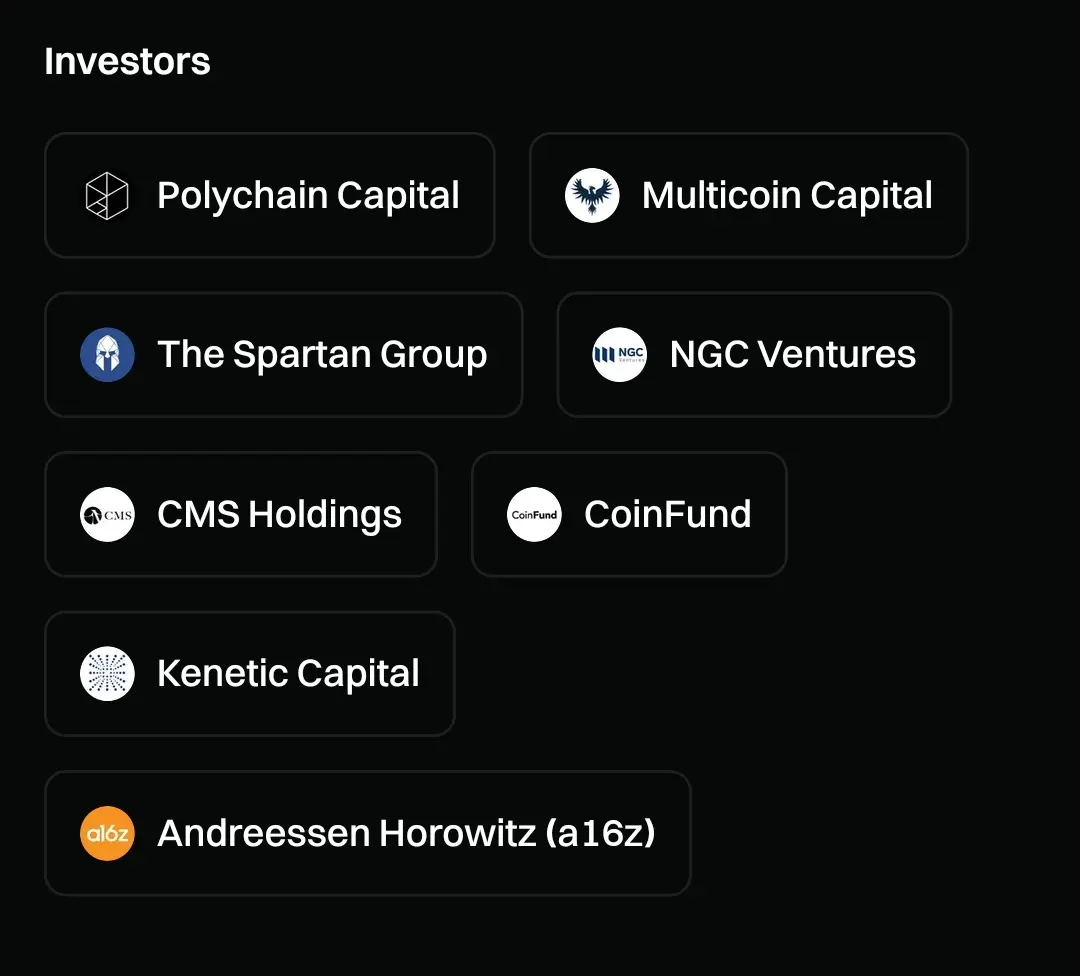1080x976 pixels.
Task: Click the CMS Holdings round logo
Action: pyautogui.click(x=107, y=514)
